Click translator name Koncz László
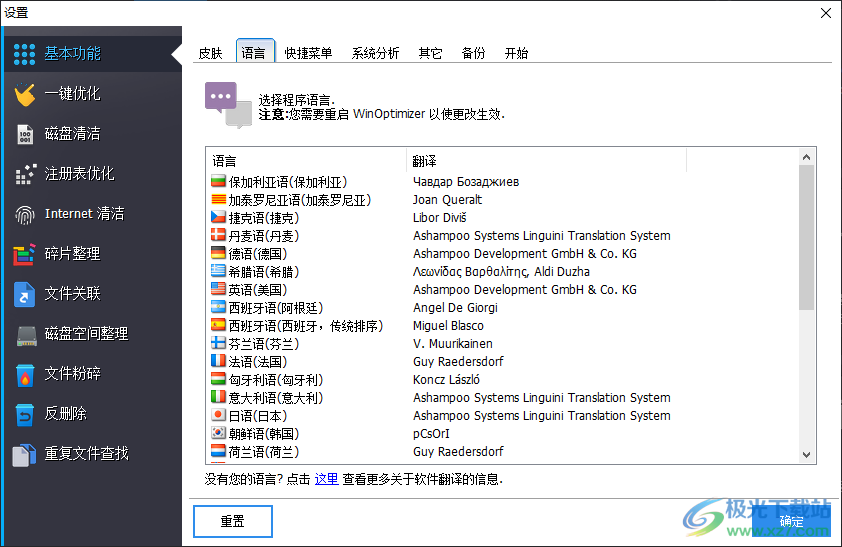 pos(446,380)
